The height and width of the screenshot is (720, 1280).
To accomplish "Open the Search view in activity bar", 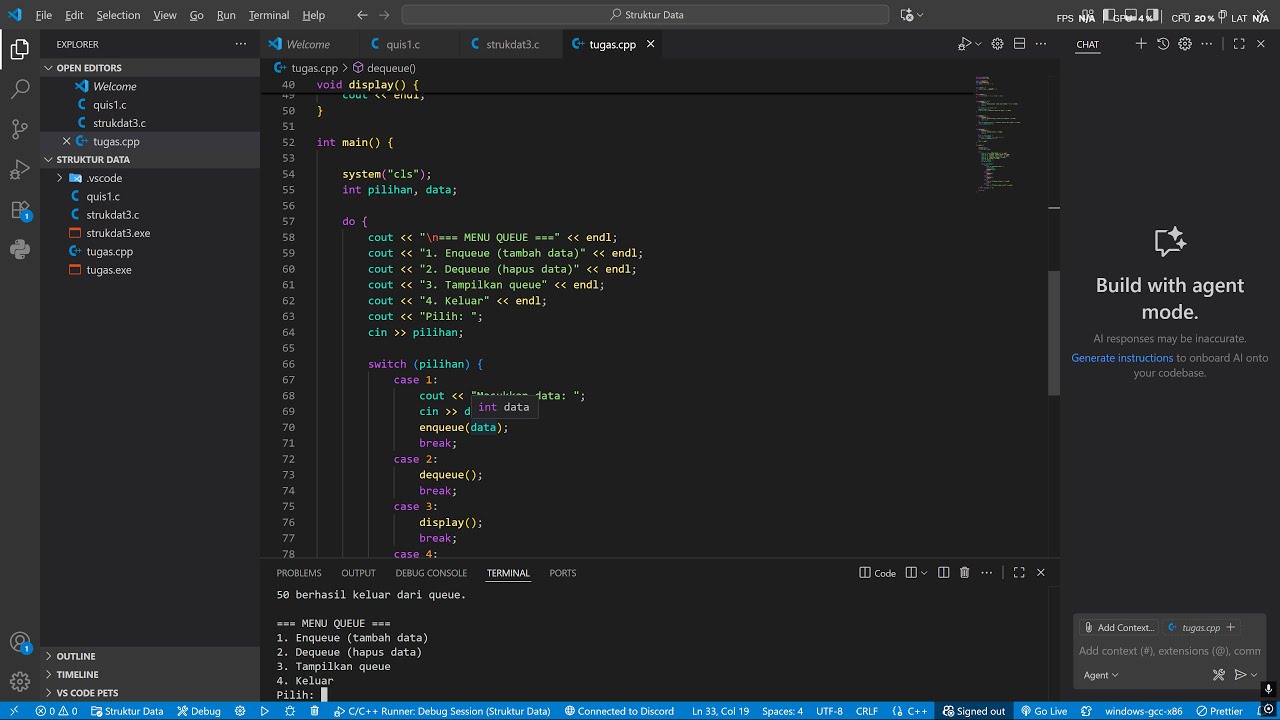I will tap(20, 89).
